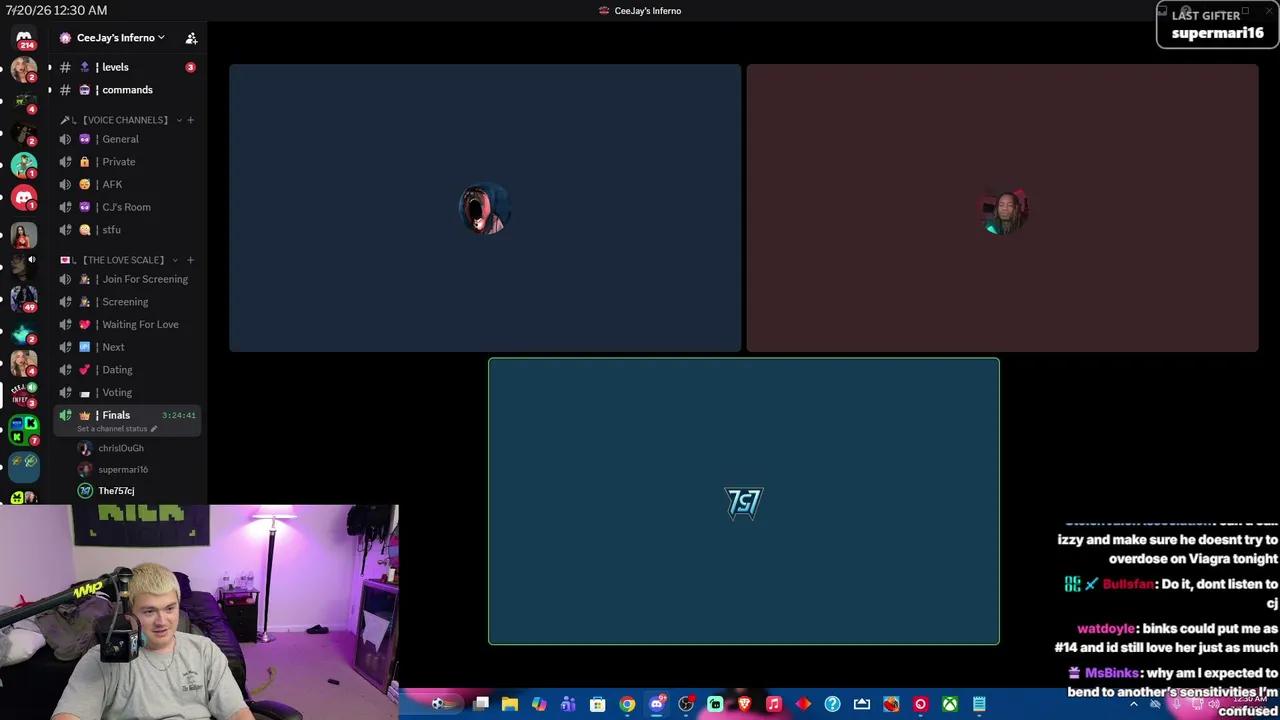Open Microsoft Store from taskbar
Viewport: 1280px width, 720px height.
point(597,704)
